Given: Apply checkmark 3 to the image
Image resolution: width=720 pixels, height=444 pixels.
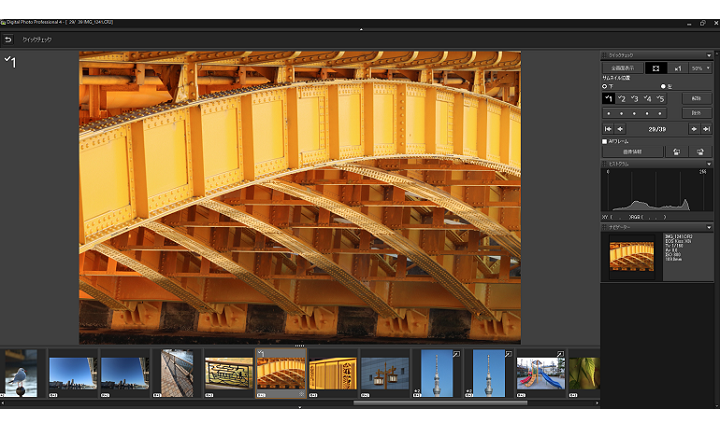Looking at the screenshot, I should point(634,98).
